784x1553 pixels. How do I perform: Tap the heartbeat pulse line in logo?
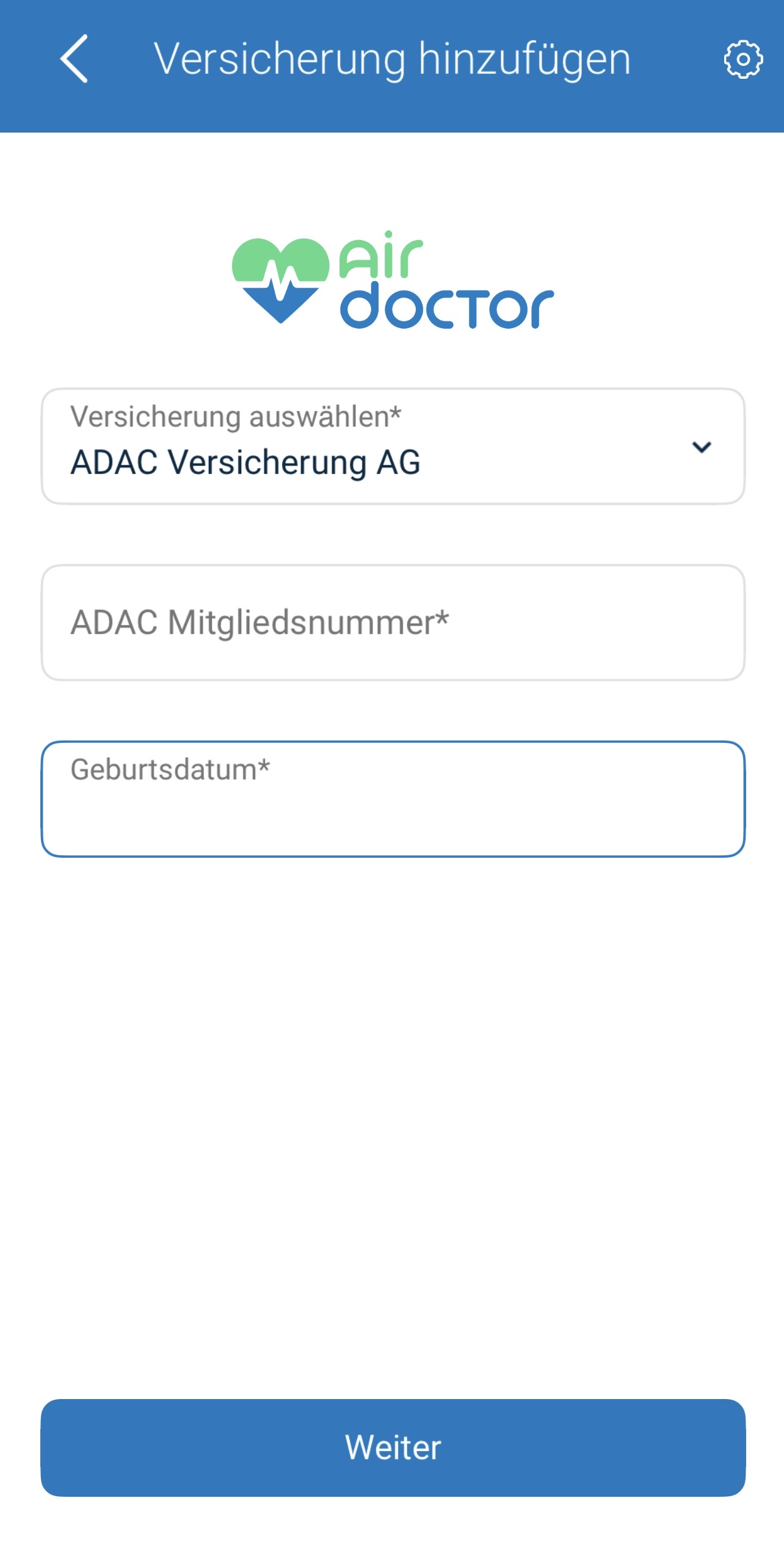pos(281,282)
